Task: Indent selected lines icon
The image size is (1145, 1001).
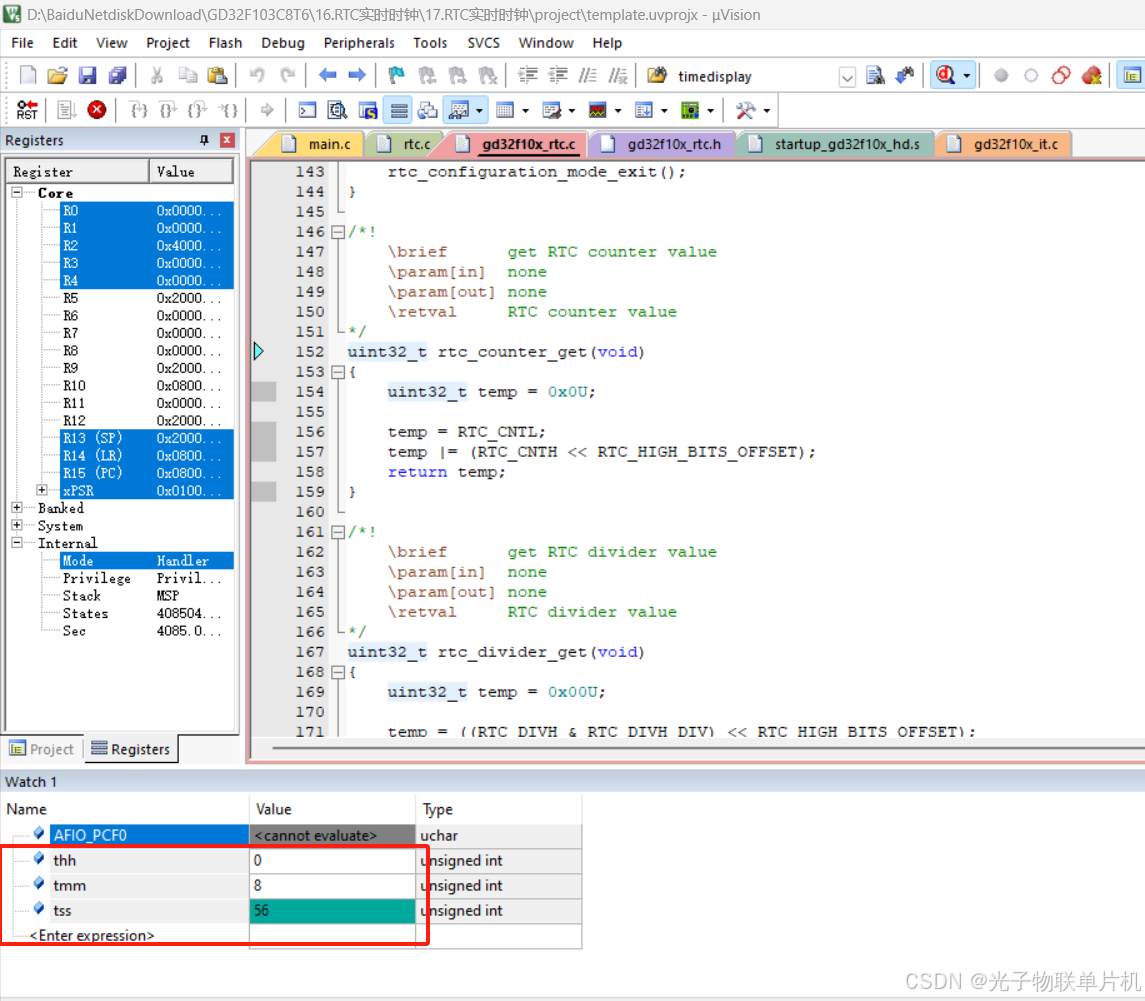Action: (527, 75)
